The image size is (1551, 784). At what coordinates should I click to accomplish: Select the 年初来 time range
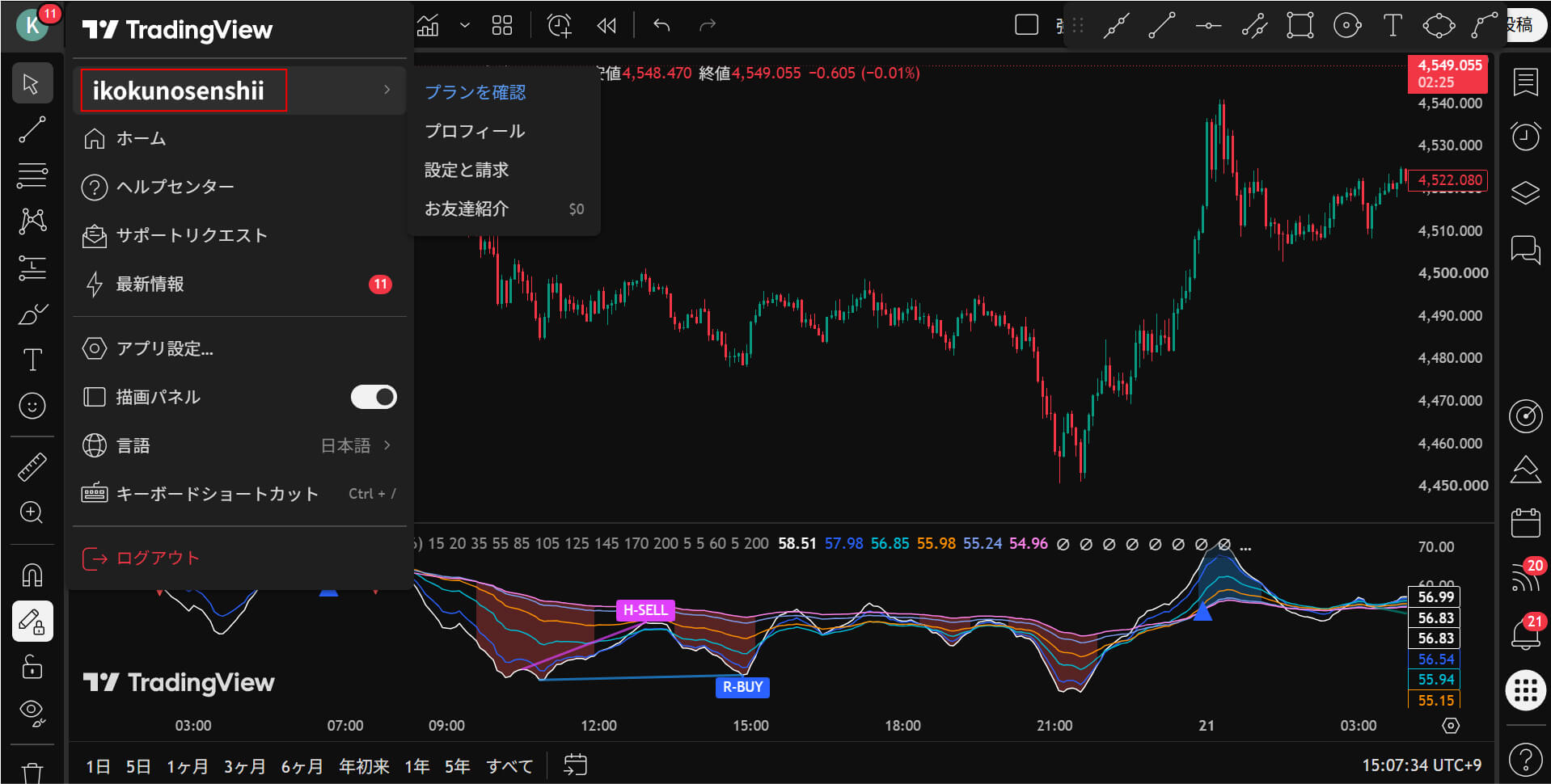(x=364, y=766)
